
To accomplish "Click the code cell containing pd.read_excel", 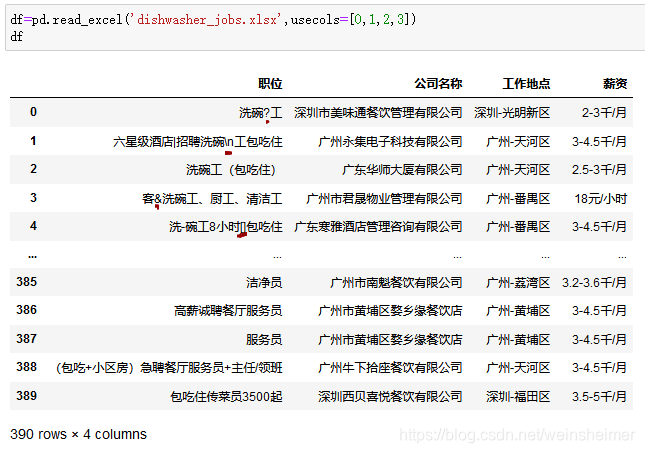I will 325,28.
